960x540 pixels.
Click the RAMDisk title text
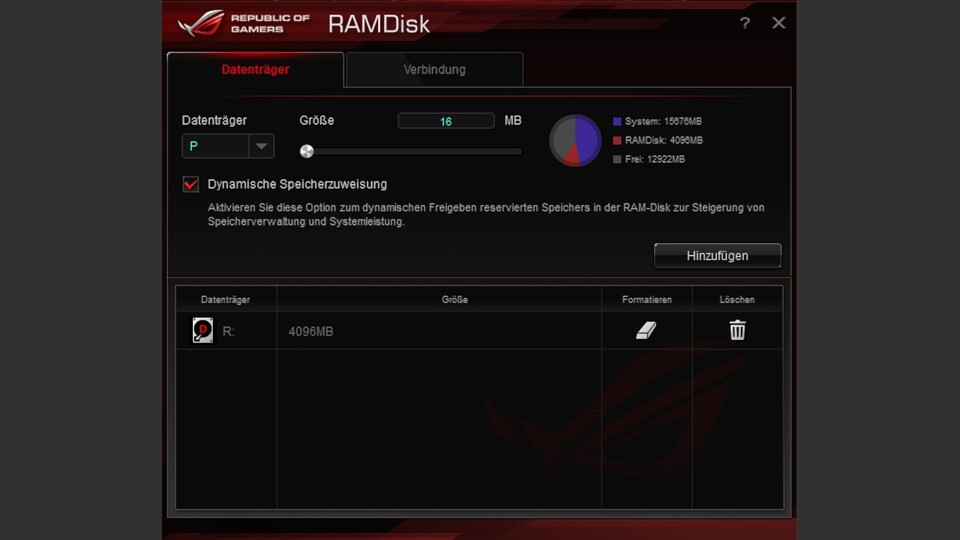(x=379, y=24)
